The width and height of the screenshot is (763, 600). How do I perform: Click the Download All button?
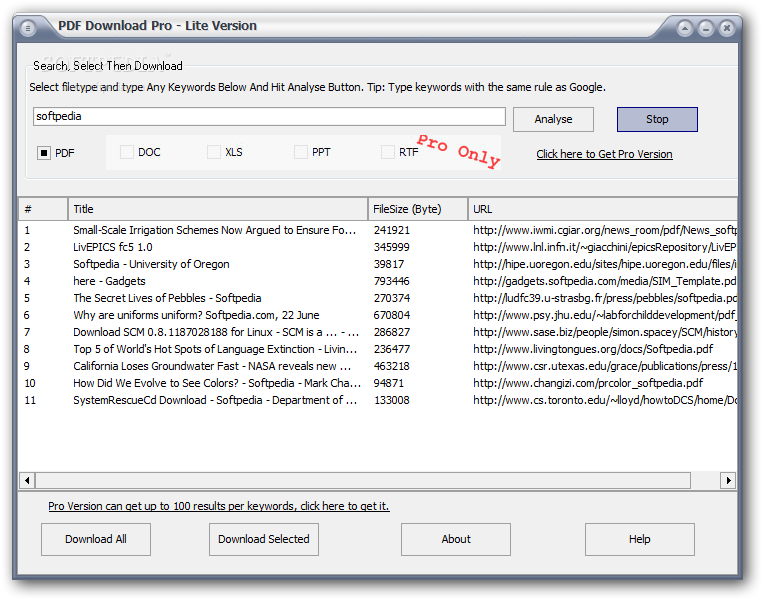point(96,539)
